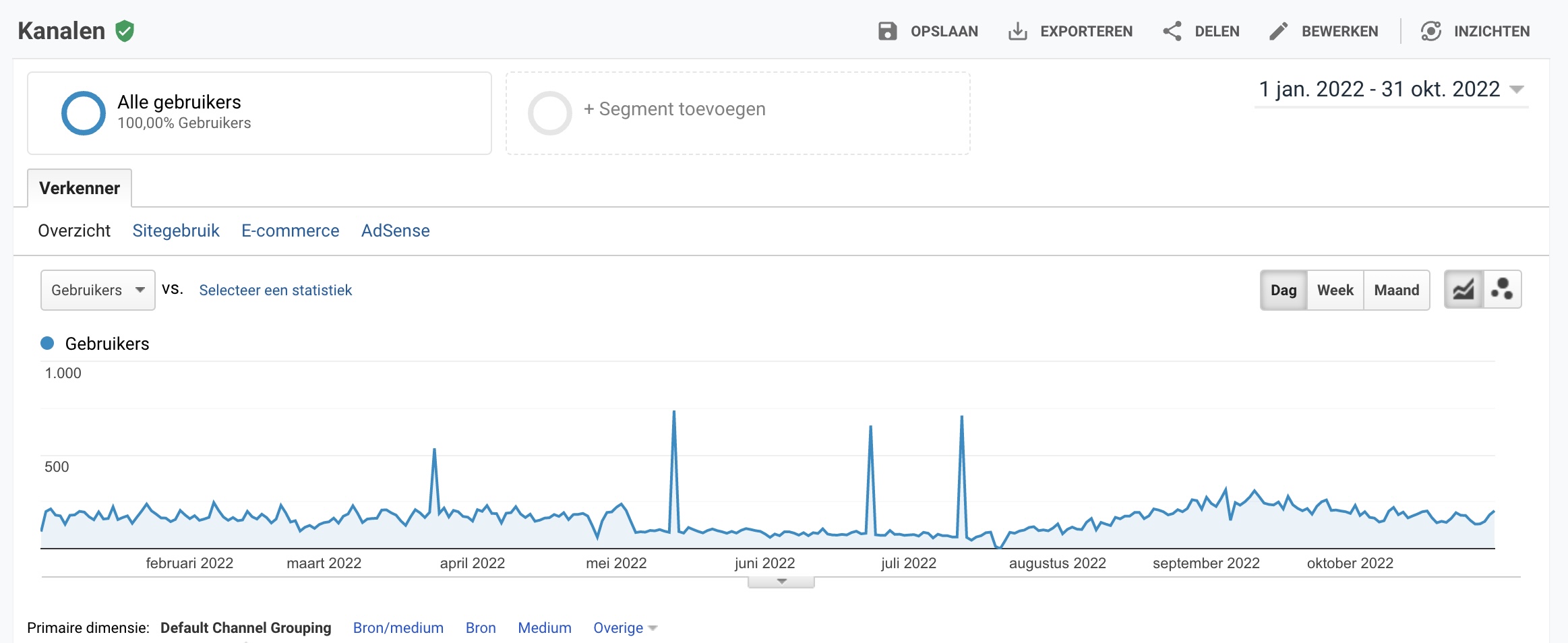Switch to motion chart bubbles icon
The height and width of the screenshot is (643, 1568).
coord(1502,290)
